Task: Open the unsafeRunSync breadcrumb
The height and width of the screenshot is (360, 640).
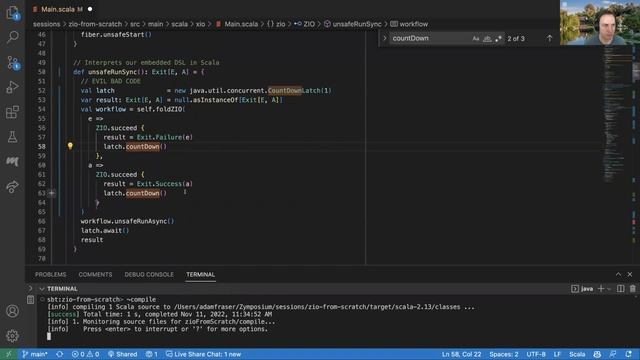Action: (353, 24)
